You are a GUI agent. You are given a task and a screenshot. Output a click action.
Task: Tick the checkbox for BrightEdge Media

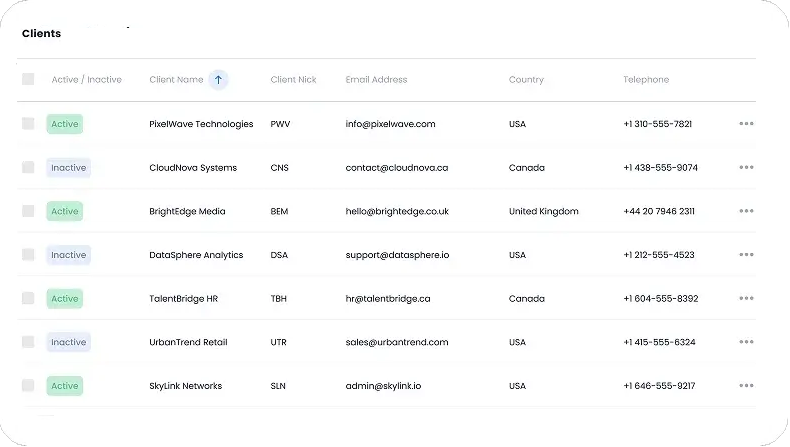click(28, 211)
